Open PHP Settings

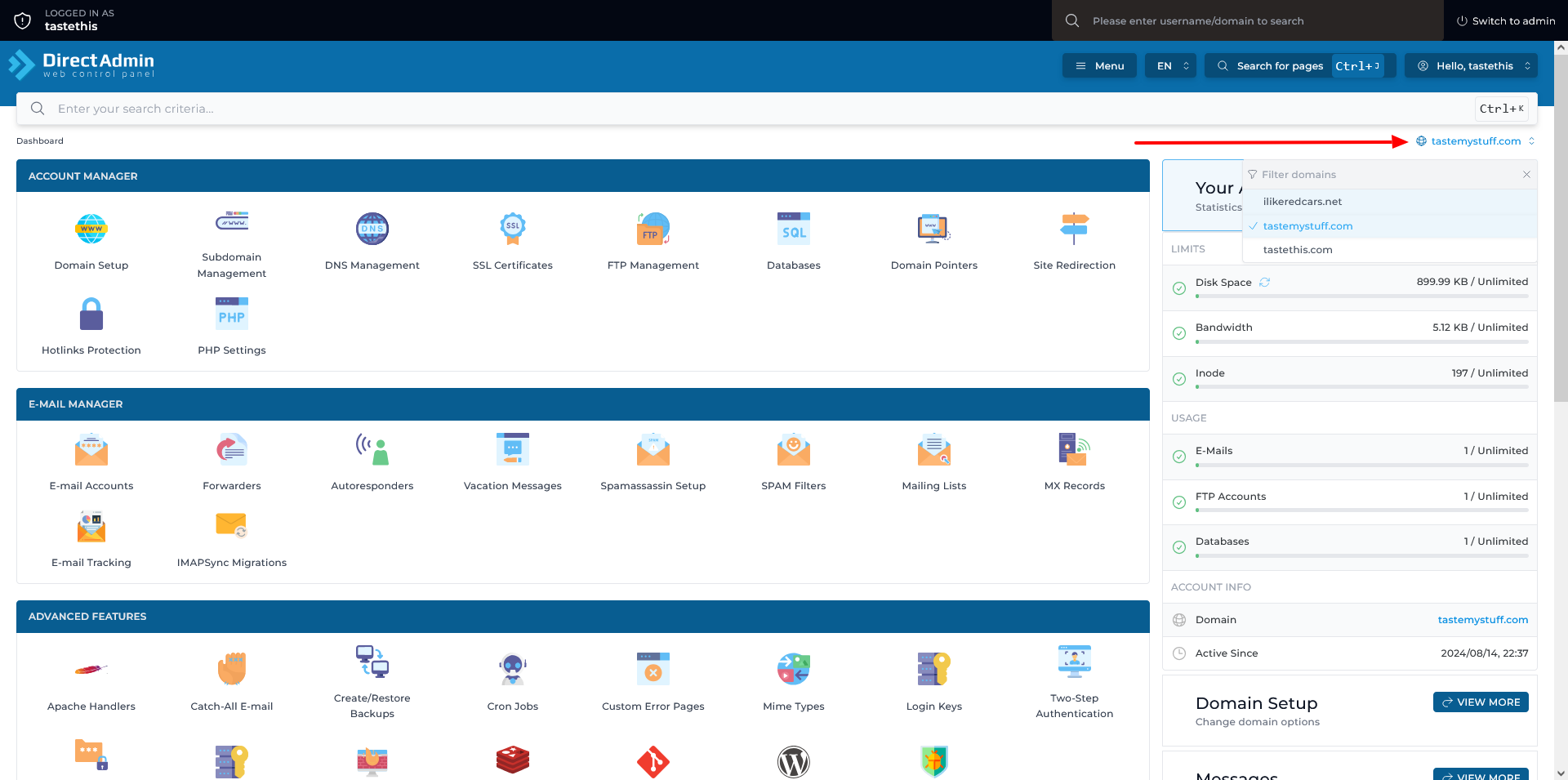231,314
